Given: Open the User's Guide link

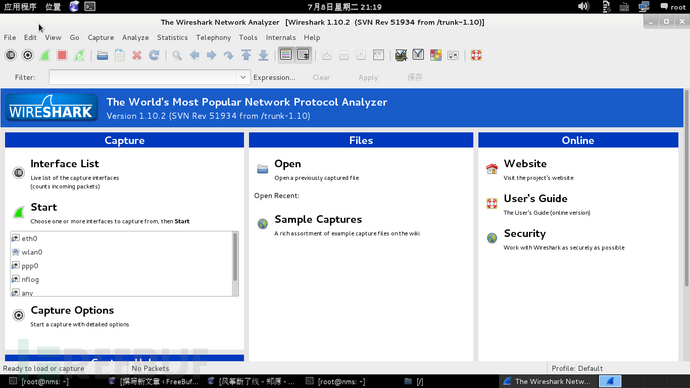Looking at the screenshot, I should click(536, 198).
